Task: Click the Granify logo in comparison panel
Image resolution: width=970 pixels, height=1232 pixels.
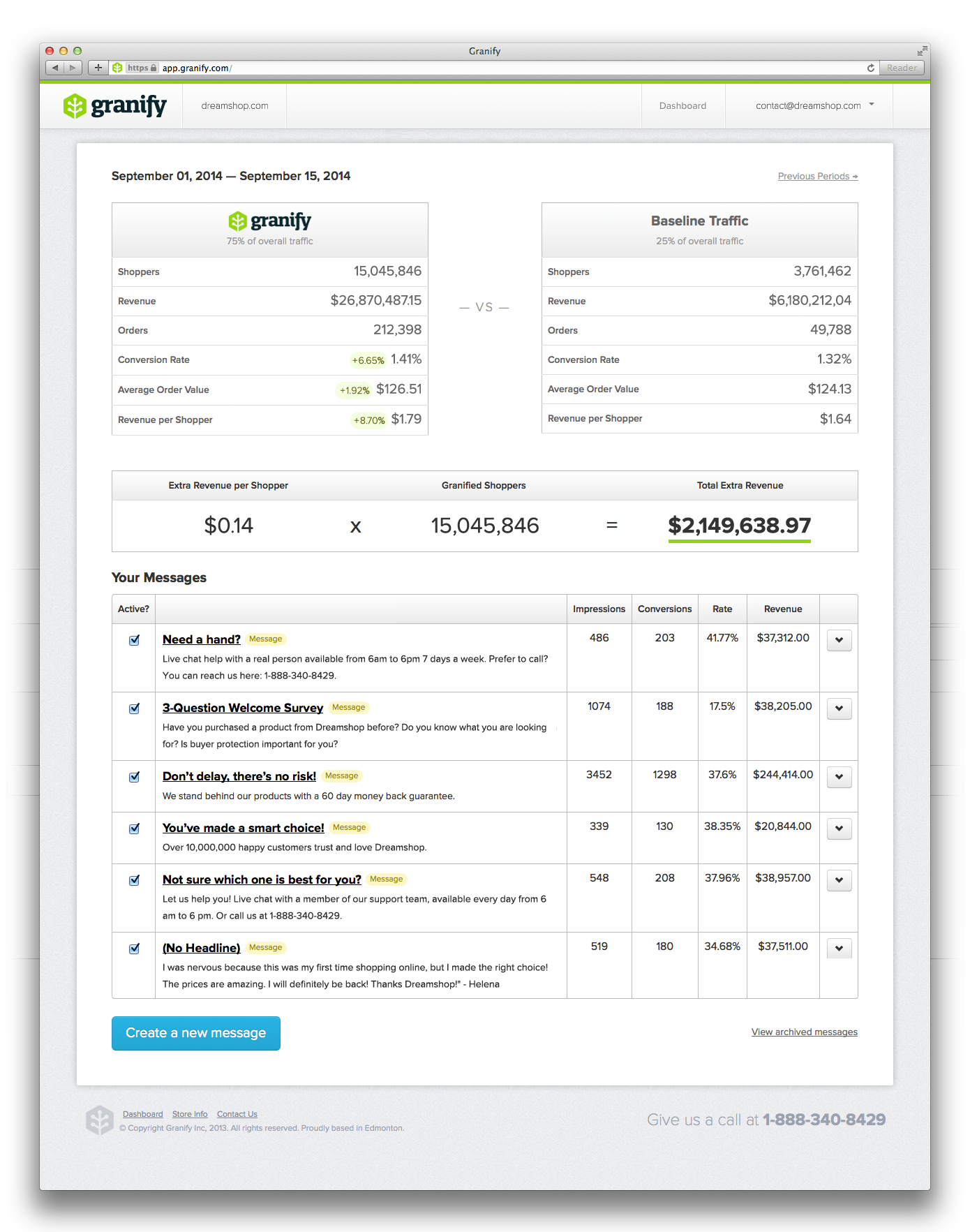Action: pyautogui.click(x=269, y=221)
